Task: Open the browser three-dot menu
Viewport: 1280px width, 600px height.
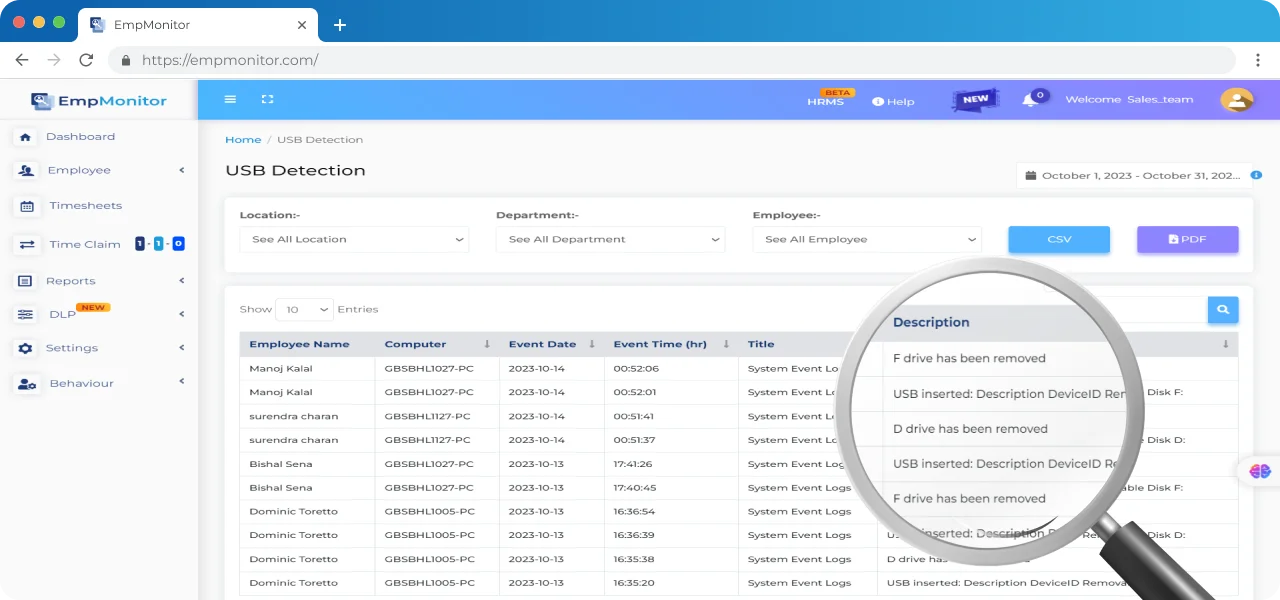Action: (1258, 60)
